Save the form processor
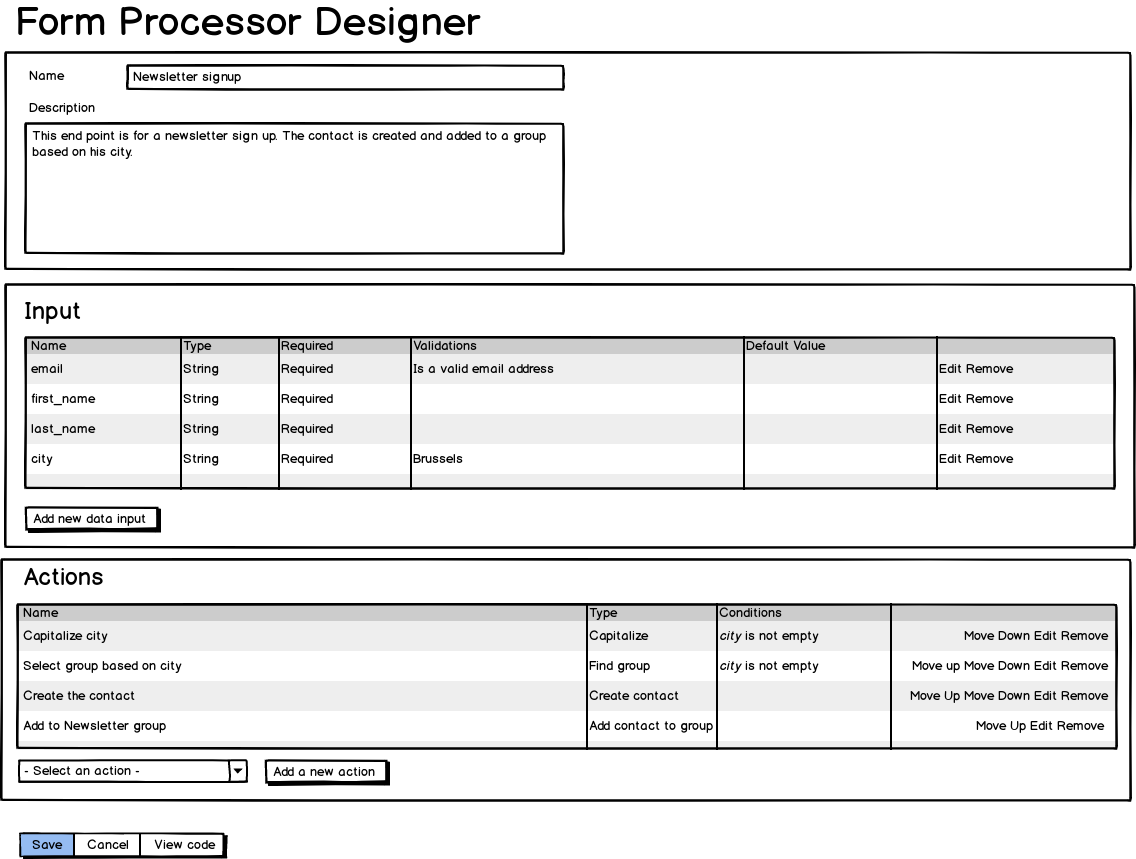 (47, 845)
